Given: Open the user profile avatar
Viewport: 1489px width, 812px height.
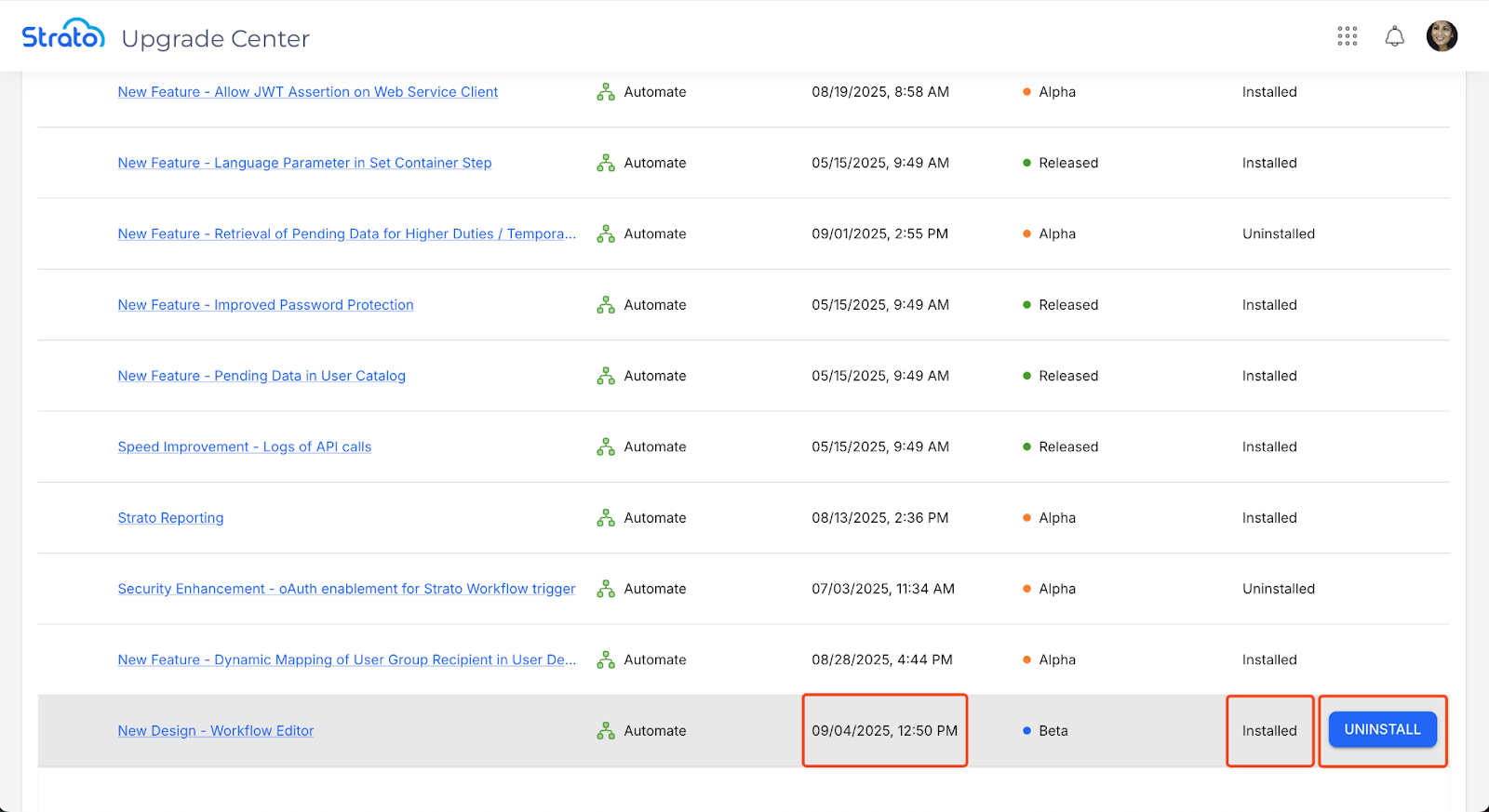Looking at the screenshot, I should tap(1442, 36).
